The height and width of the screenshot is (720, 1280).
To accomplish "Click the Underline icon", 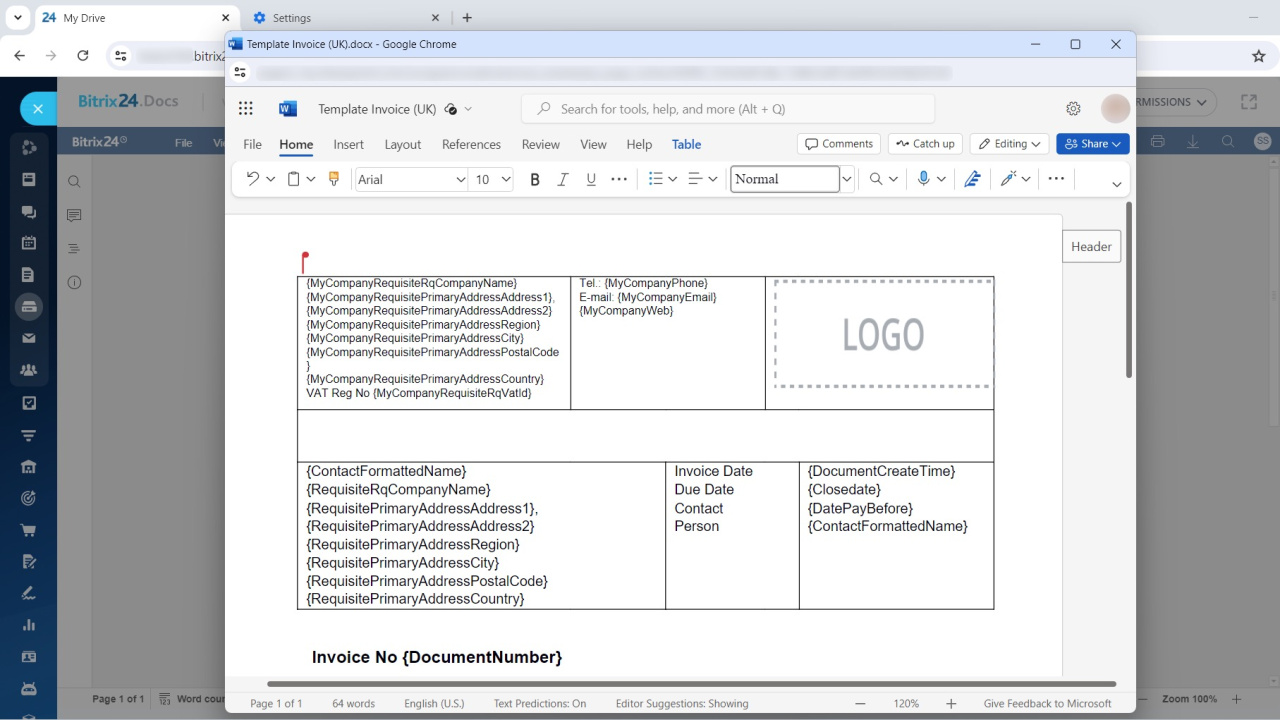I will click(591, 179).
